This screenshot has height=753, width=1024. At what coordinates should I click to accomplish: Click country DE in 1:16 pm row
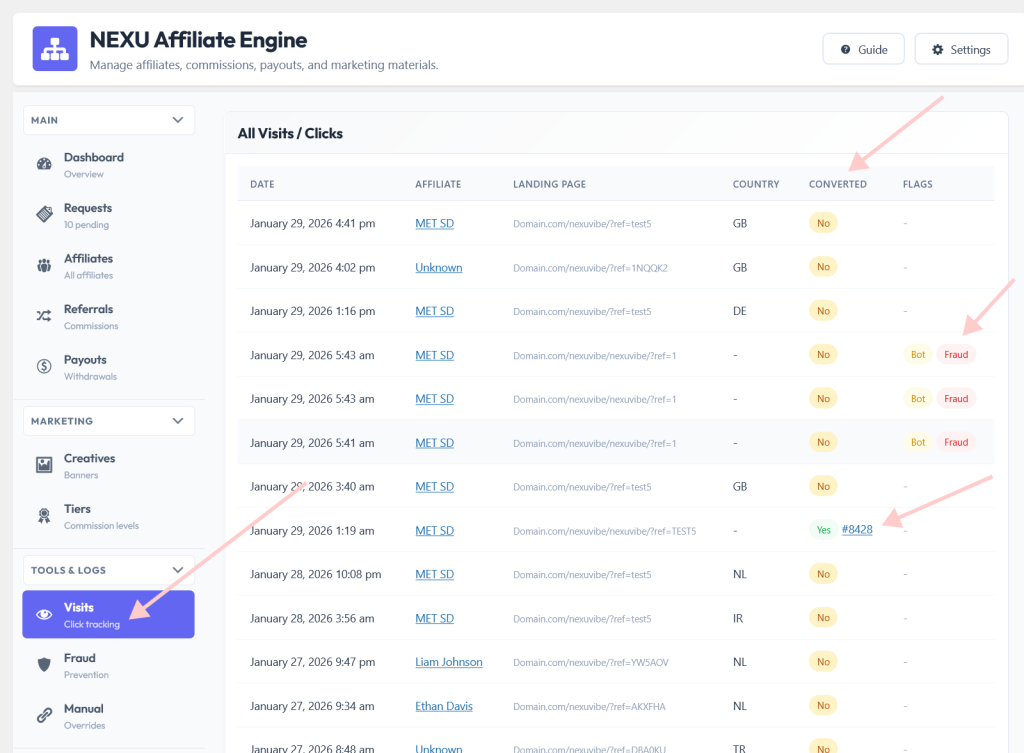pos(739,311)
